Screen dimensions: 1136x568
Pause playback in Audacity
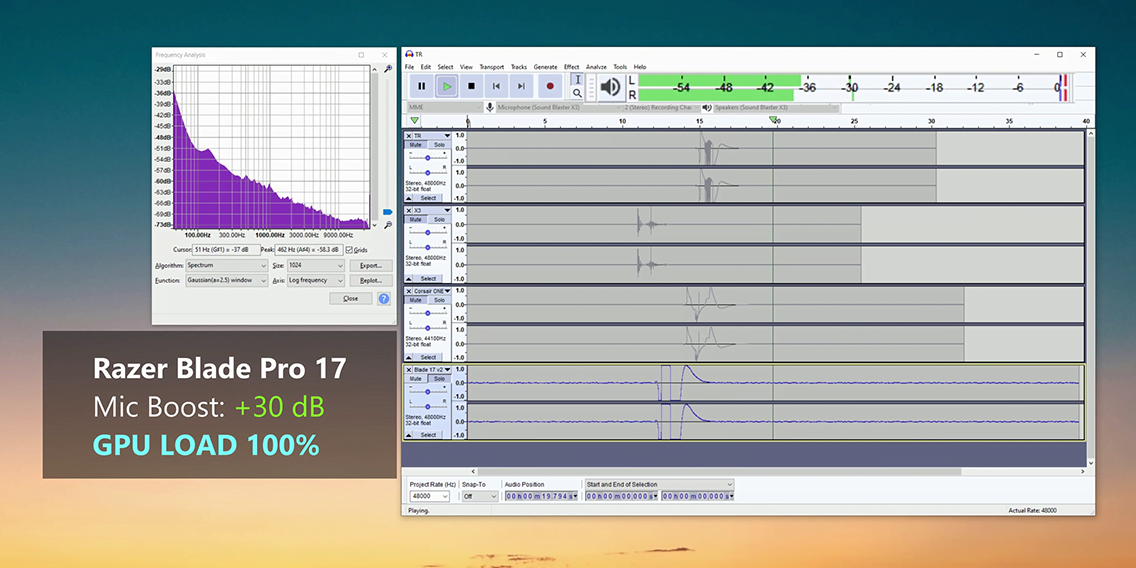[422, 86]
